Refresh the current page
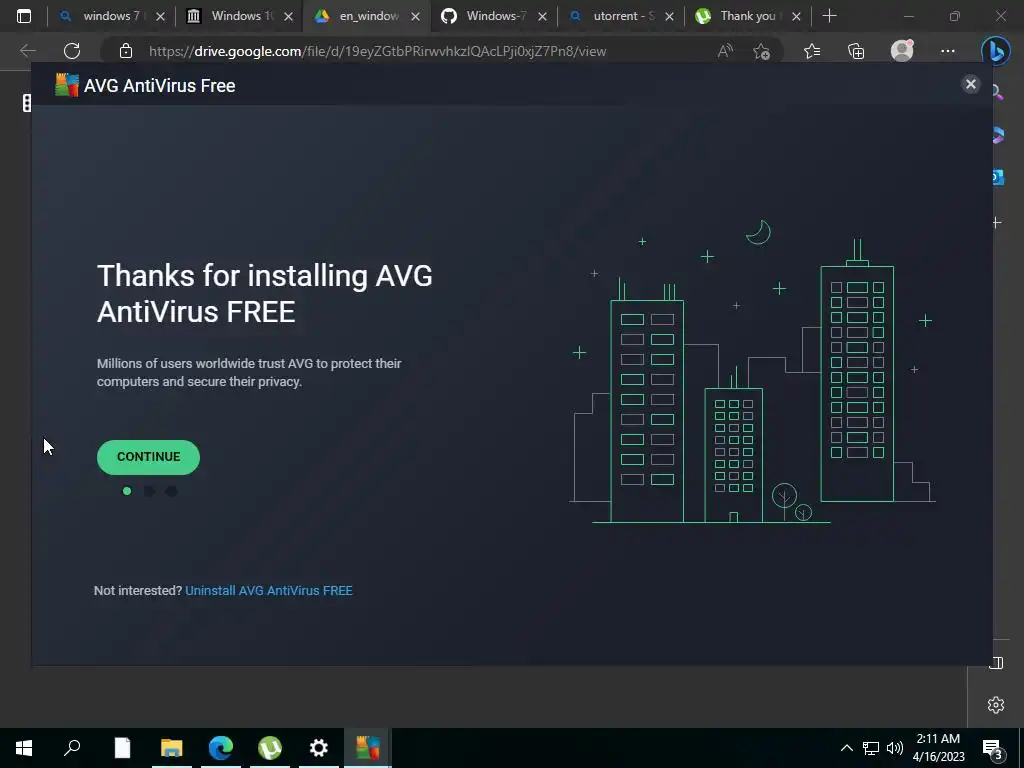The image size is (1024, 768). [x=72, y=51]
